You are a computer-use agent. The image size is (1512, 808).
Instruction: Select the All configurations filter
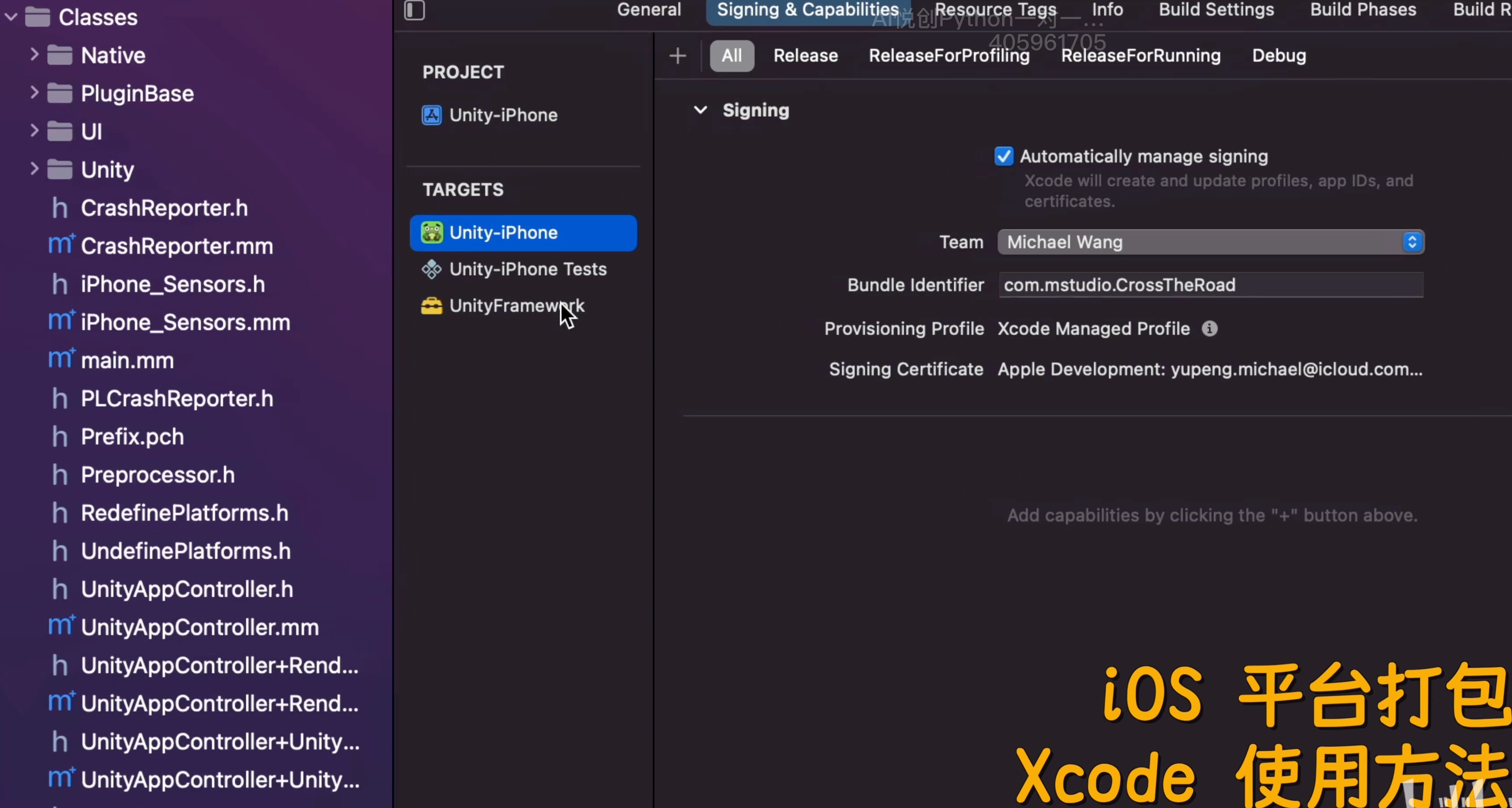point(732,56)
